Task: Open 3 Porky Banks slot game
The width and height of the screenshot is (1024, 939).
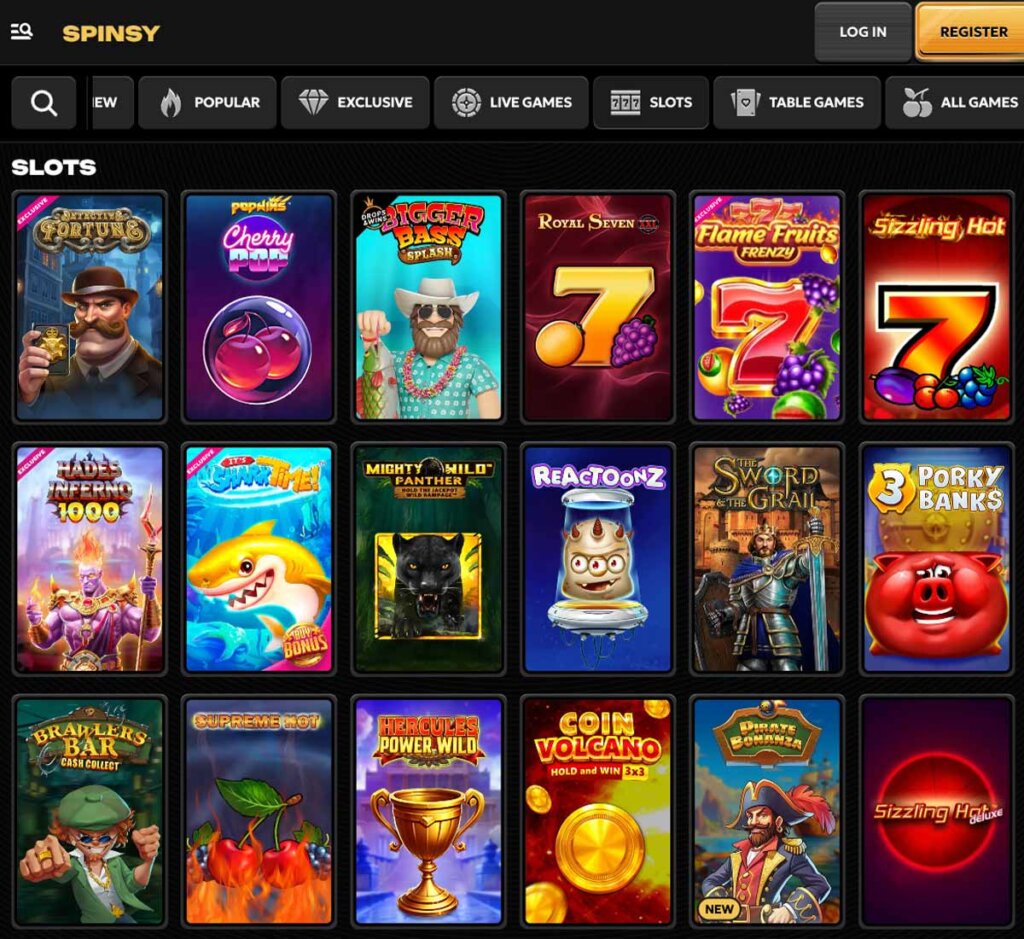Action: coord(936,559)
